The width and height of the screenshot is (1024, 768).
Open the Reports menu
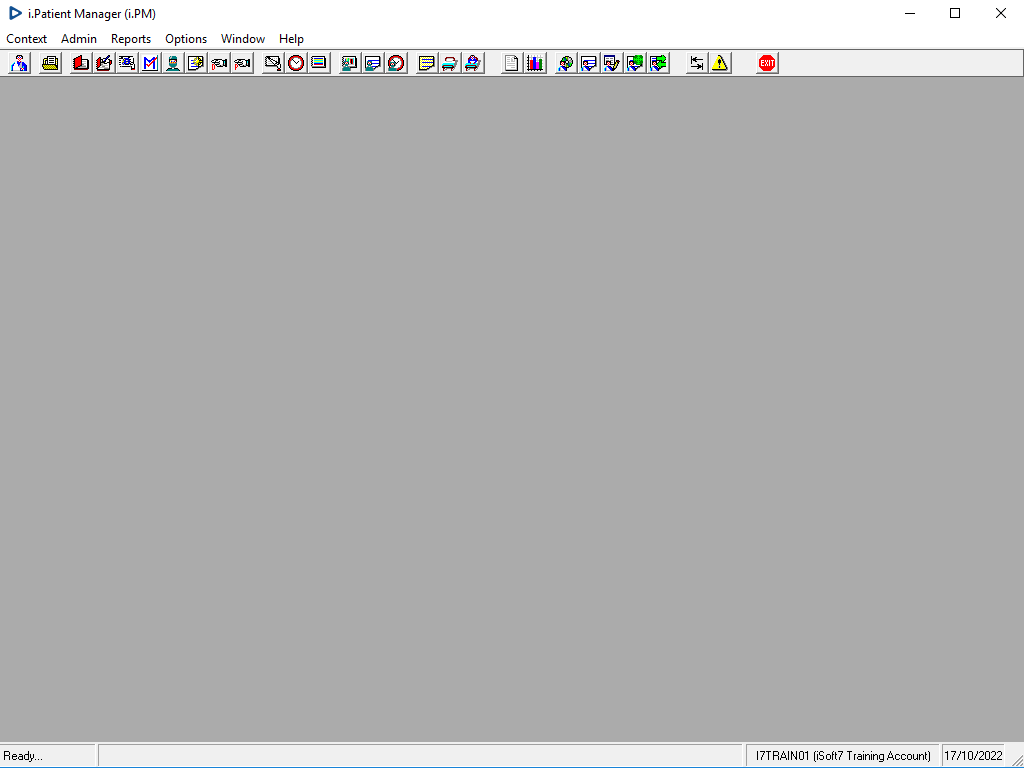[131, 39]
